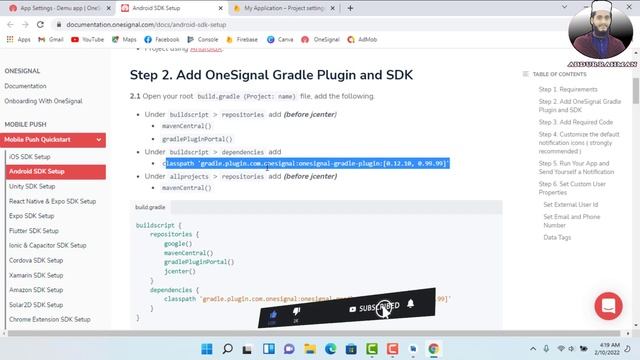The image size is (640, 360).
Task: Open Flutter SDK Setup in the sidebar
Action: click(x=34, y=231)
